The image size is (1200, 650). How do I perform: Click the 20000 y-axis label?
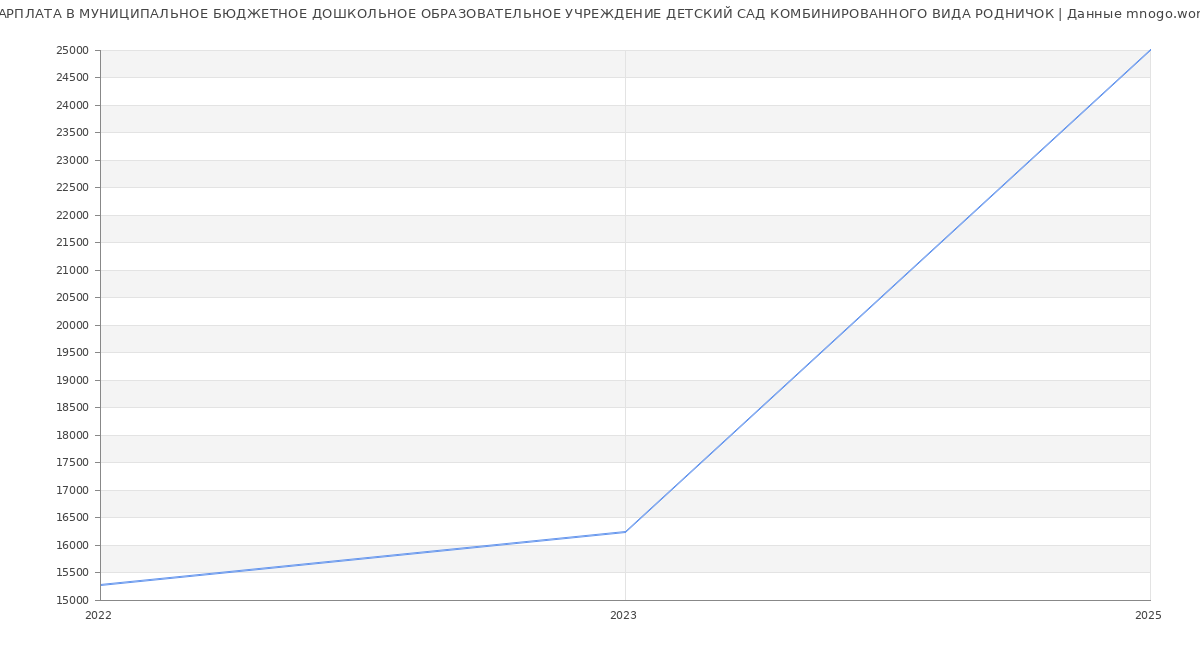[73, 326]
